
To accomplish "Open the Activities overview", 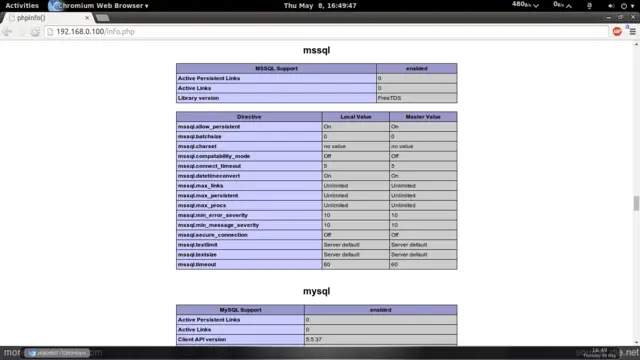I will point(22,6).
